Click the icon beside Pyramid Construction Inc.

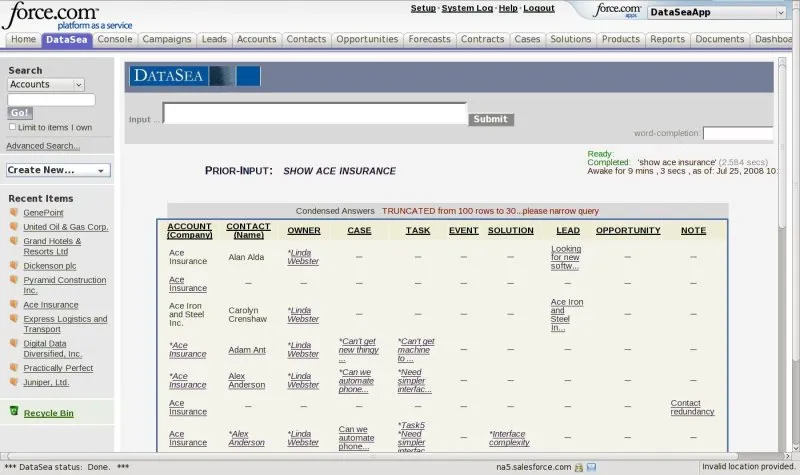(x=14, y=280)
